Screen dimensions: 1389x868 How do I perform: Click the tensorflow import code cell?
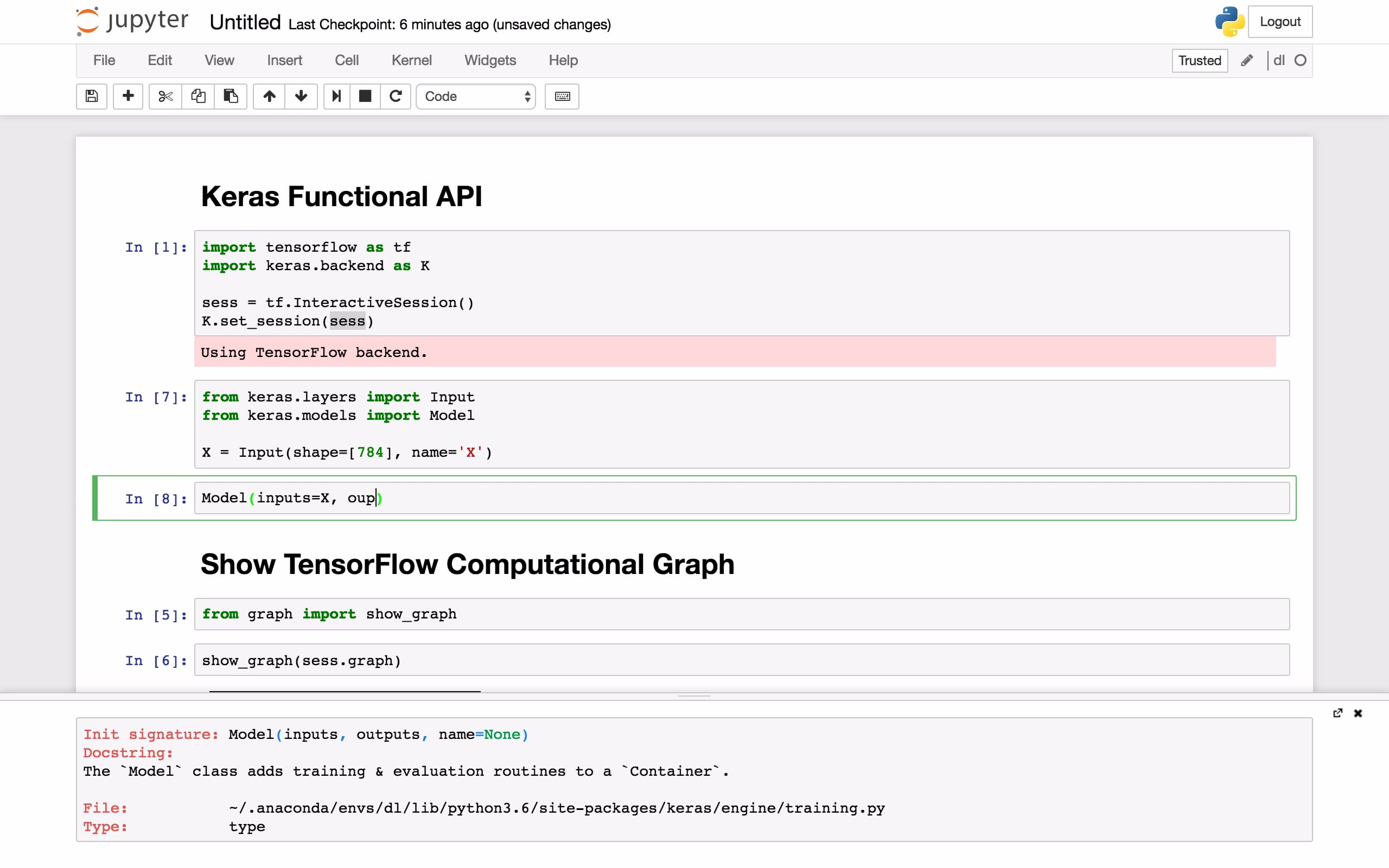[x=742, y=284]
